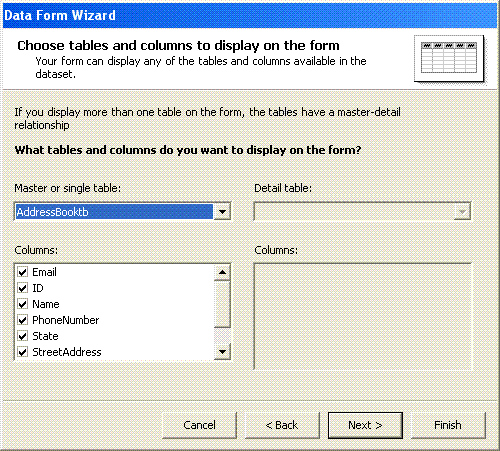Go back with the < Back button

282,425
